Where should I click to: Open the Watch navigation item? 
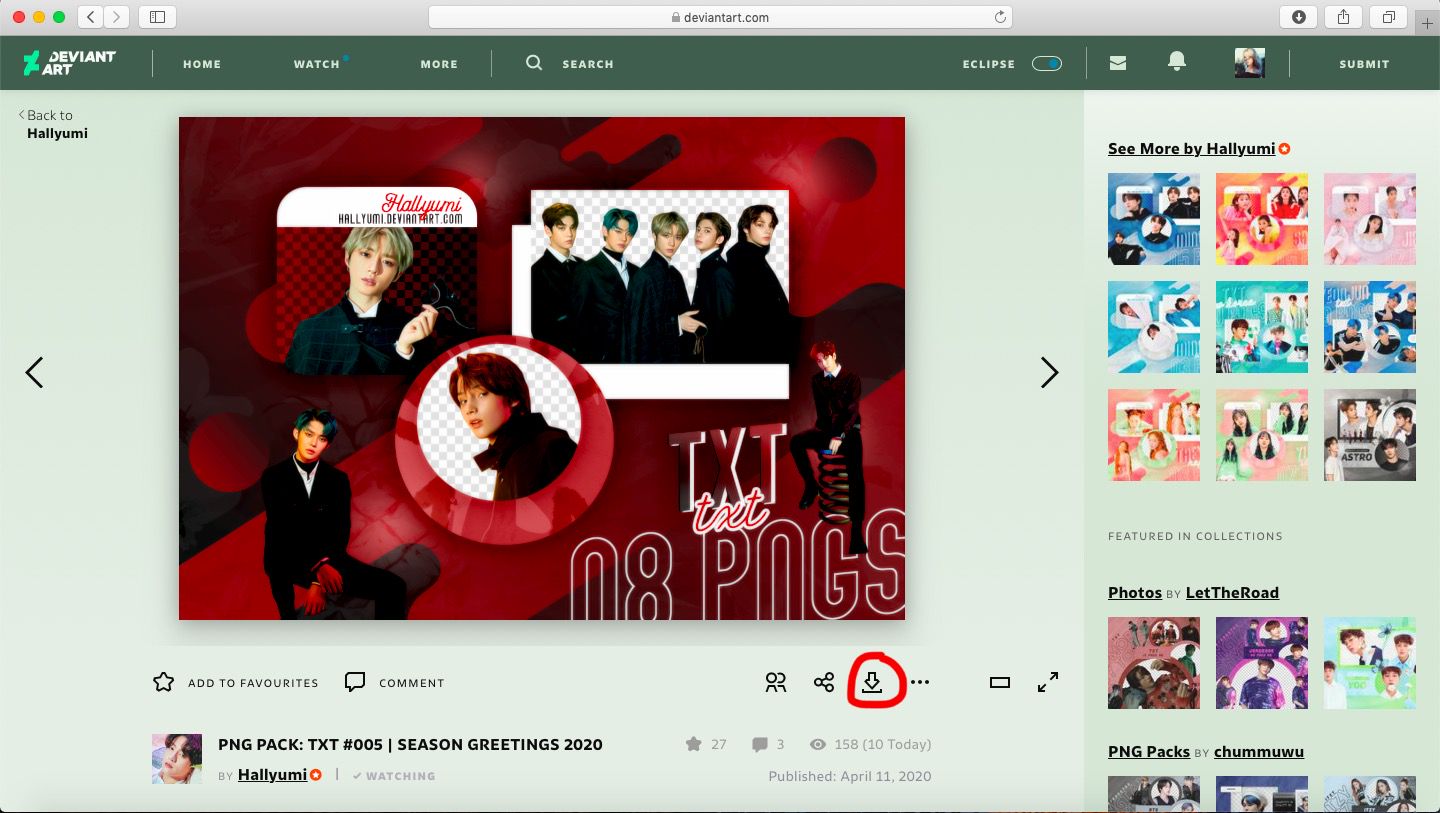[x=317, y=64]
